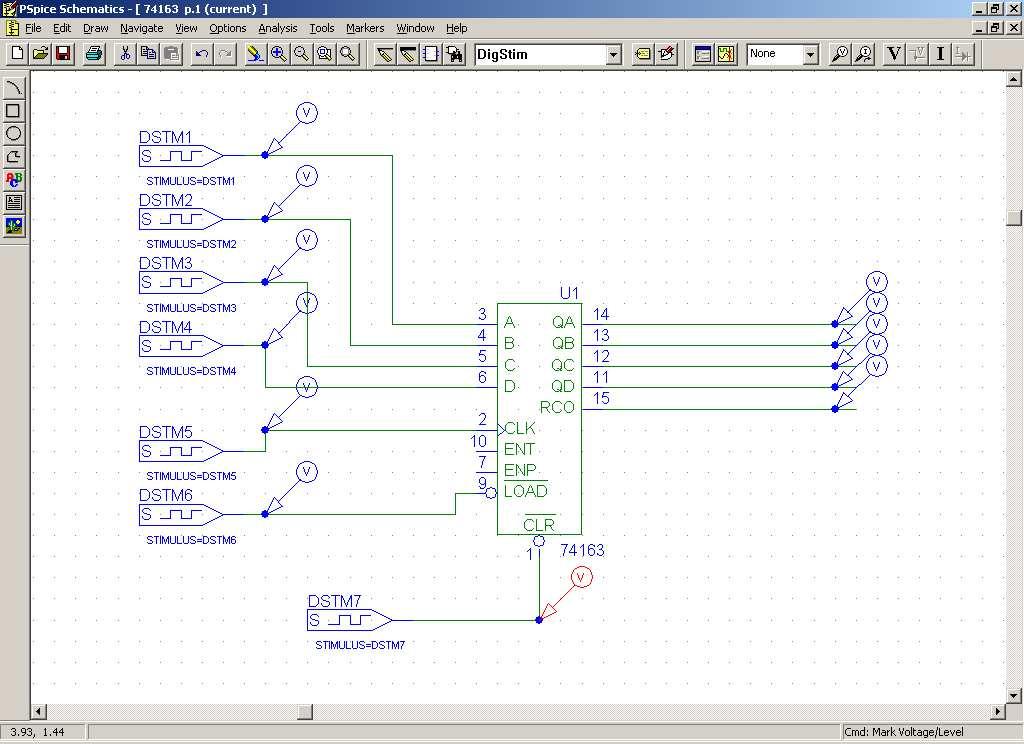This screenshot has height=744, width=1024.
Task: Open Setup Analysis window icon
Action: 703,54
